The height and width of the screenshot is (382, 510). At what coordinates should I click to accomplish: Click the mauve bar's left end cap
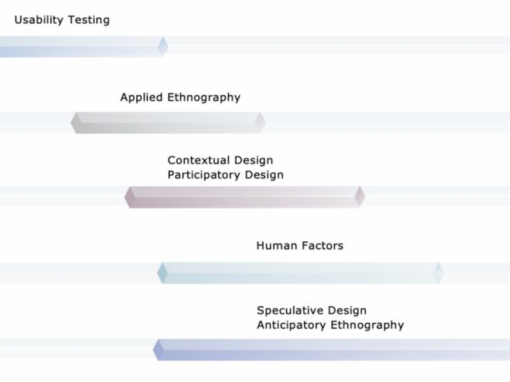(129, 197)
